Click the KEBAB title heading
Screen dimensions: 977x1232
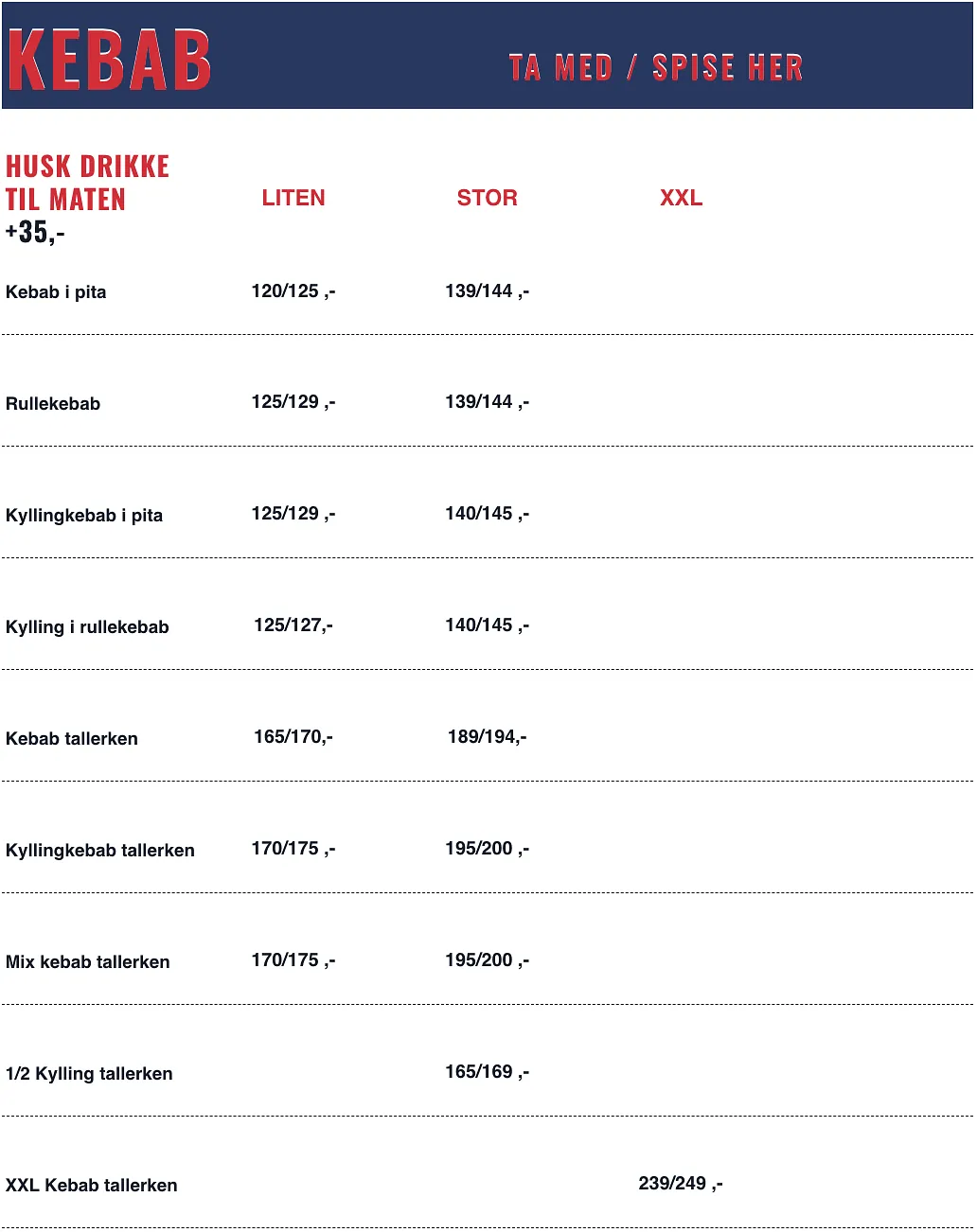(109, 60)
